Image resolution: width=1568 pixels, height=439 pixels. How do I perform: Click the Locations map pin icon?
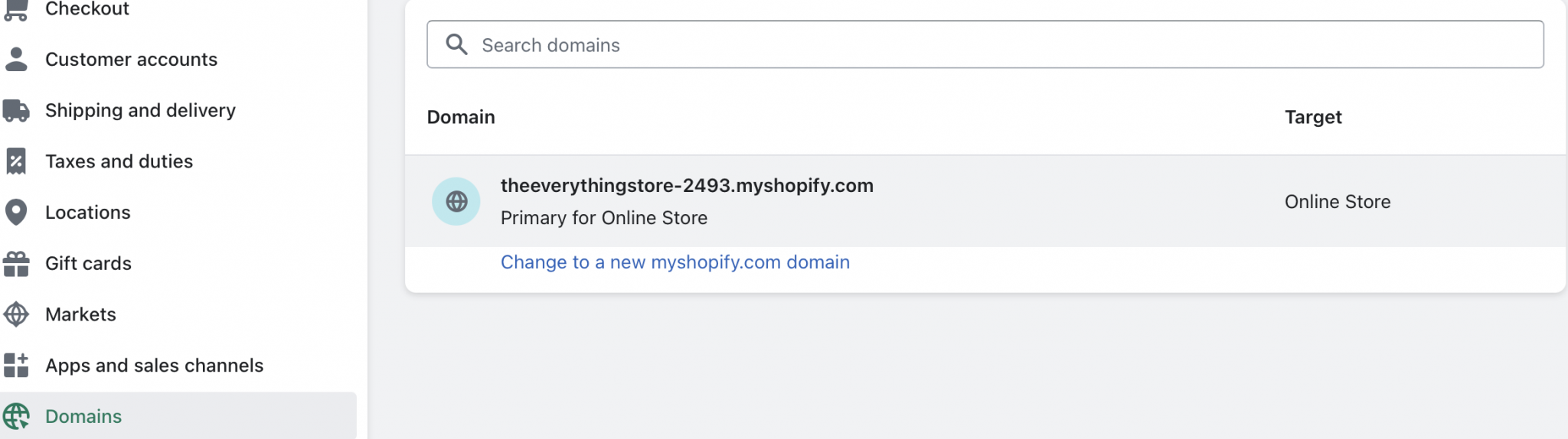pyautogui.click(x=16, y=212)
